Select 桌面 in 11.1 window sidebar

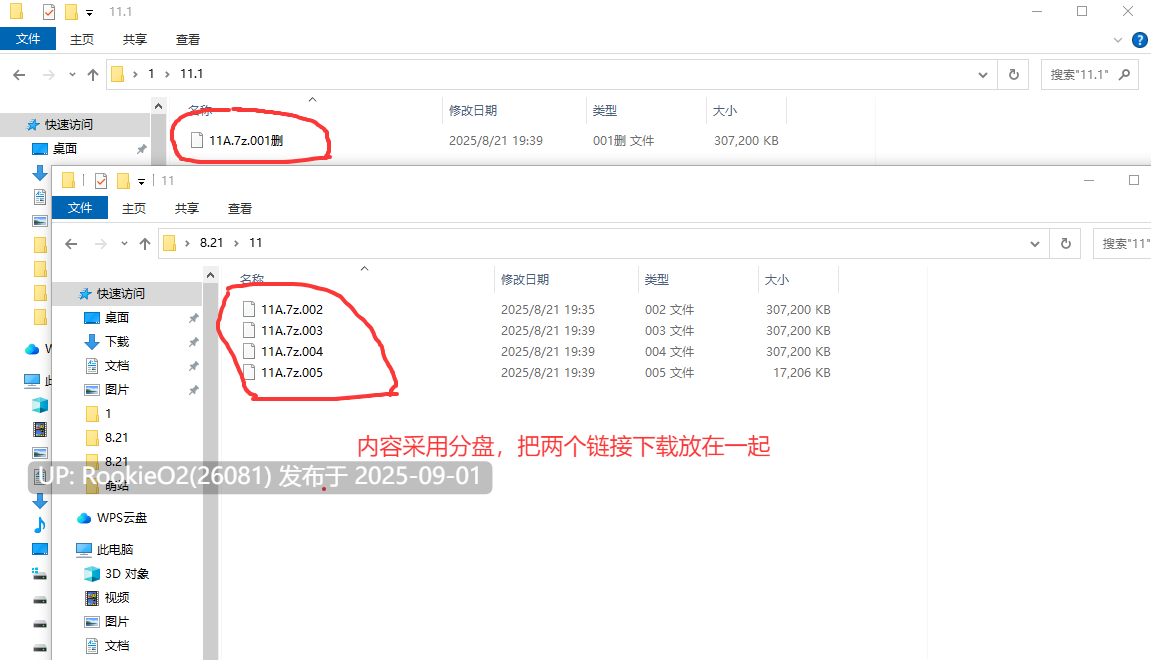pyautogui.click(x=65, y=148)
